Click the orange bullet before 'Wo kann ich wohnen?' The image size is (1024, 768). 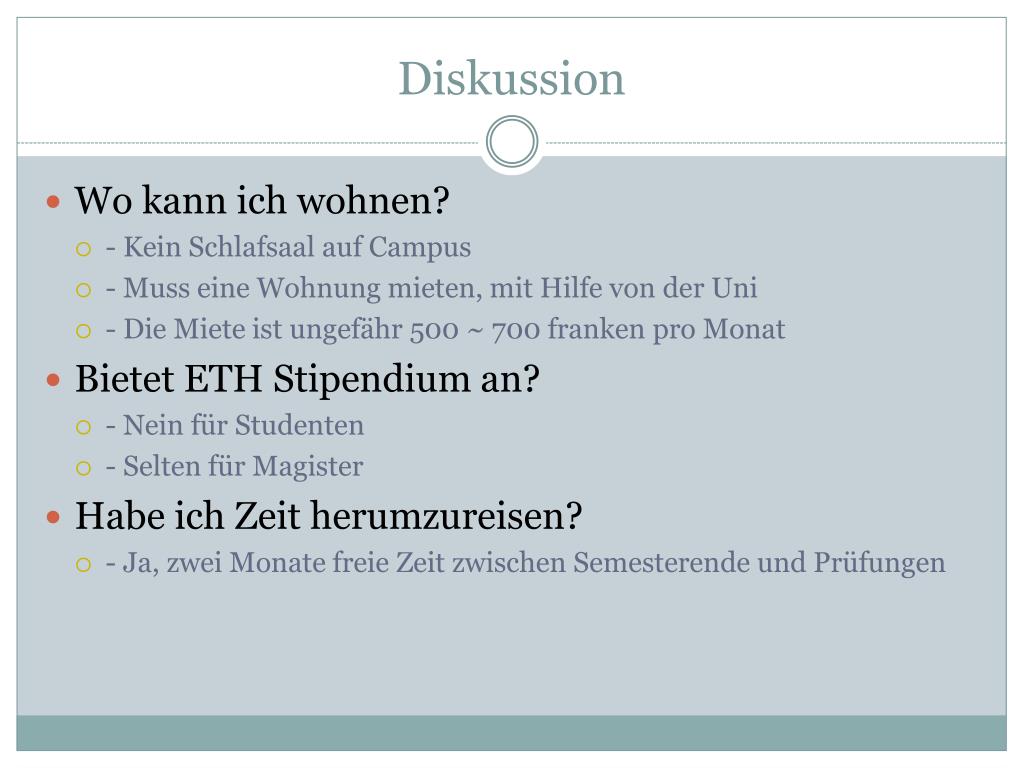54,201
